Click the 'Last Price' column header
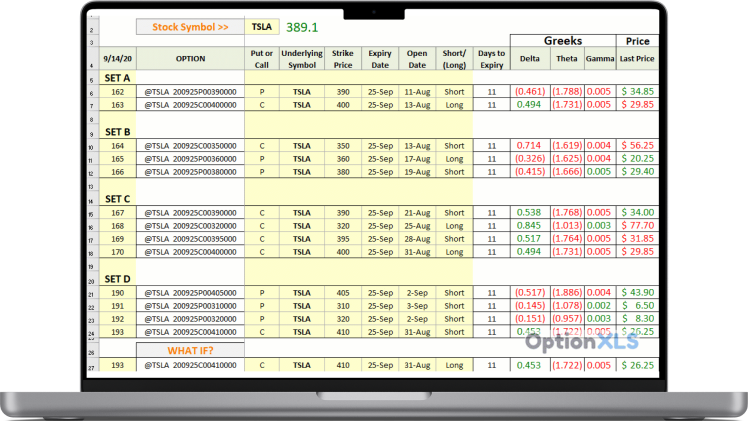 click(x=637, y=59)
